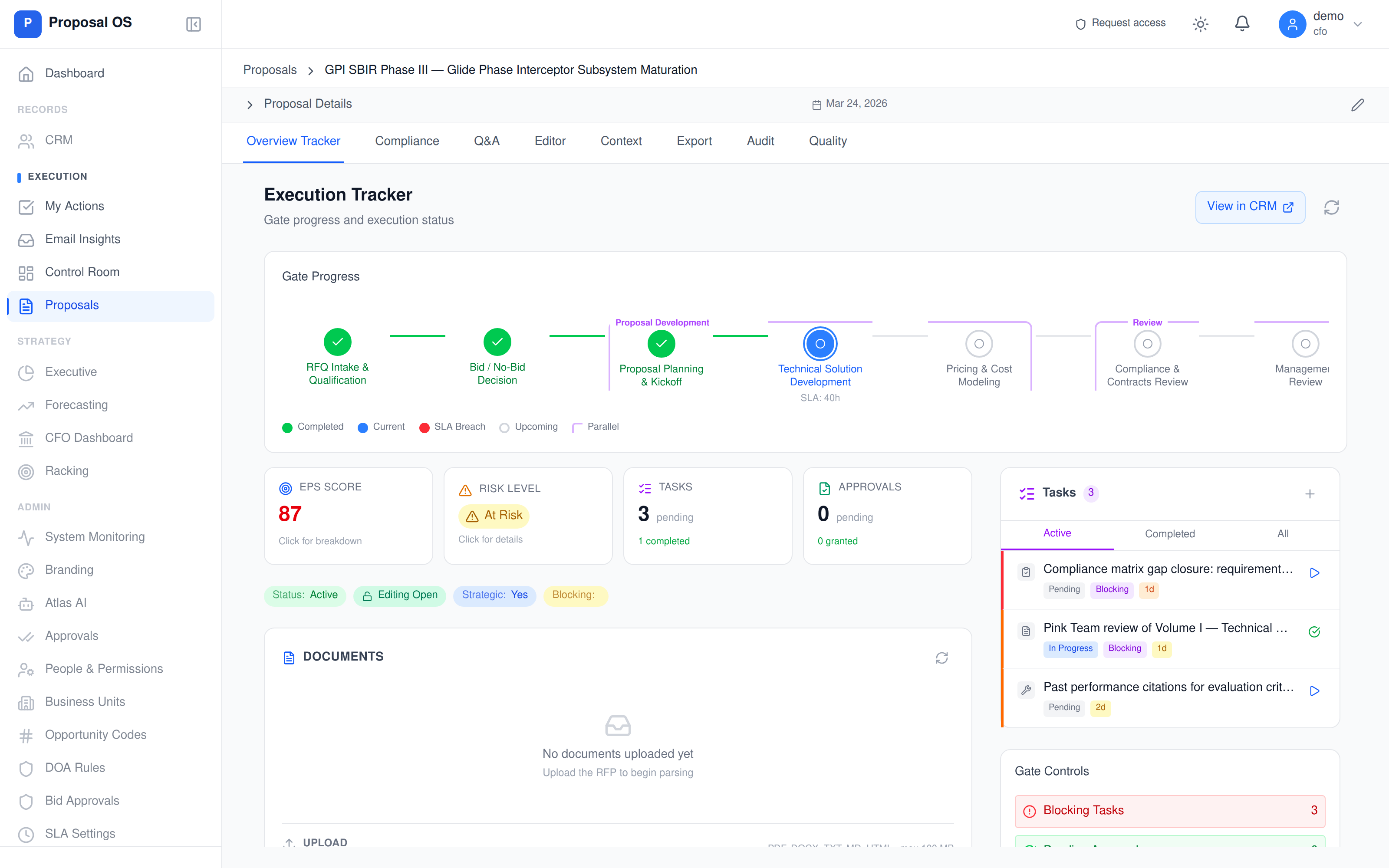Viewport: 1389px width, 868px height.
Task: Expand the Proposal Details section chevron
Action: click(x=250, y=105)
